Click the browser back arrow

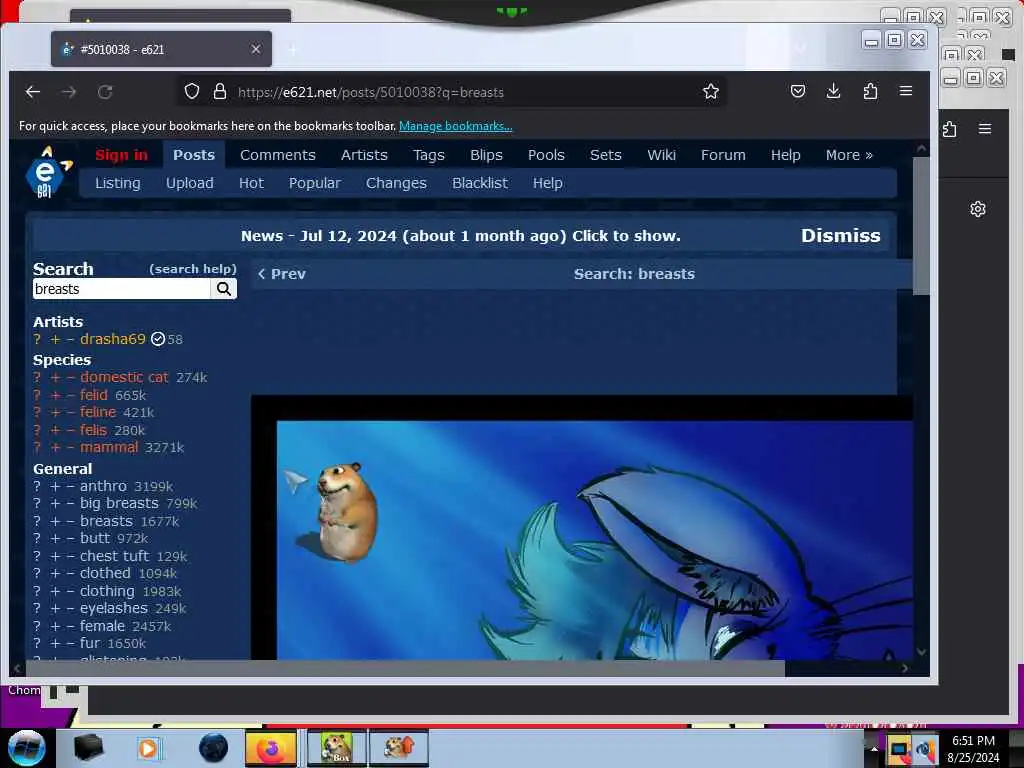coord(33,92)
